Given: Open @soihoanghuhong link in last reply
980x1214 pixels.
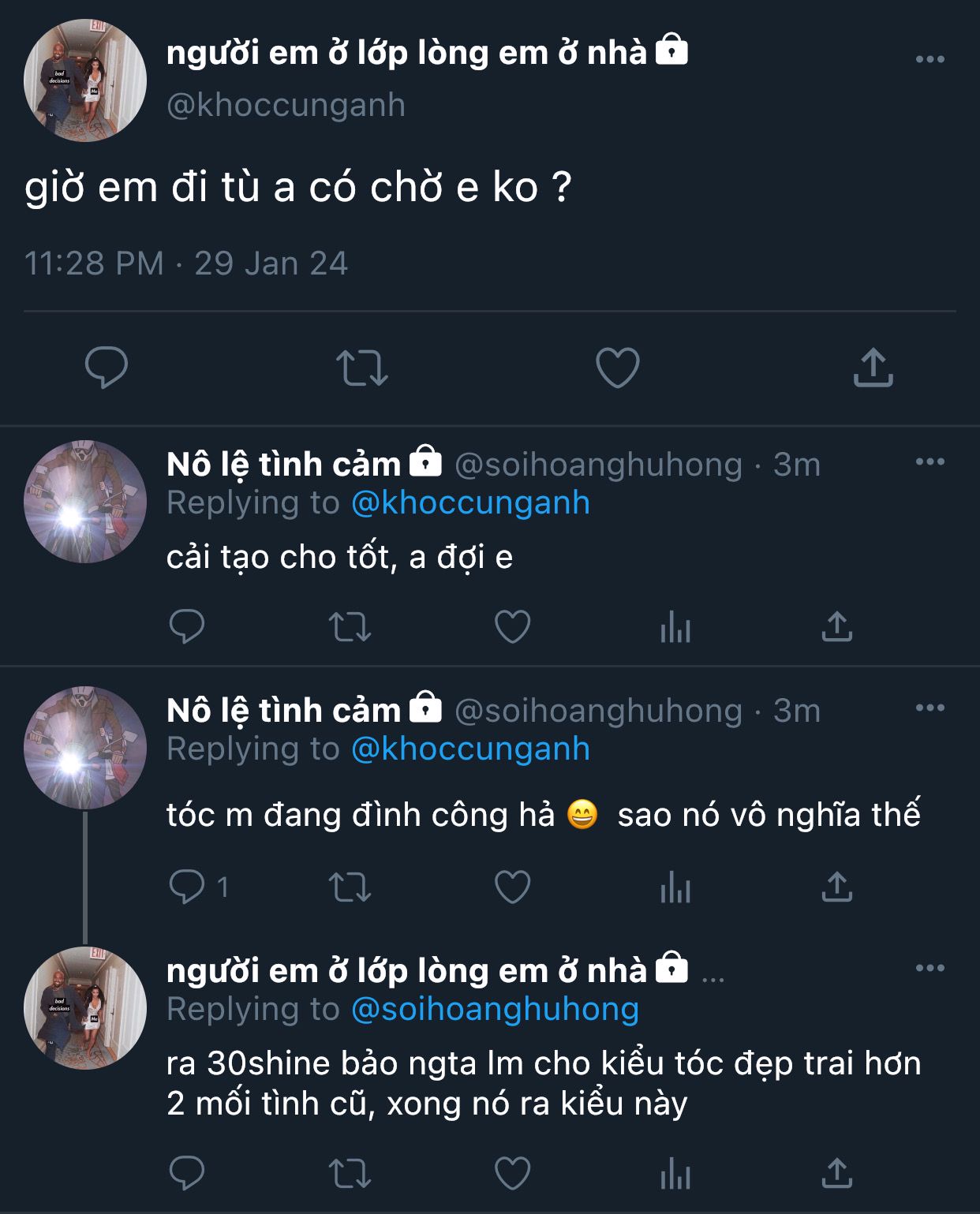Looking at the screenshot, I should point(495,1010).
